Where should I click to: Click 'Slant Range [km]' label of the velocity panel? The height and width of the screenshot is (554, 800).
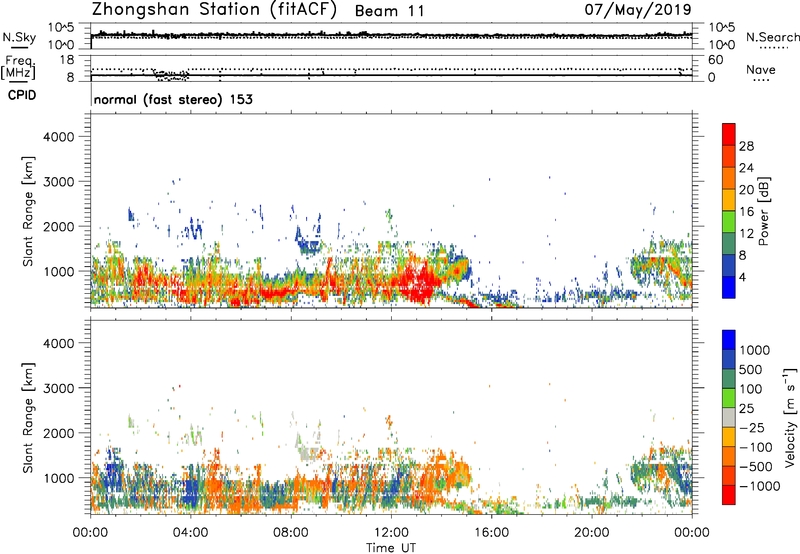click(x=28, y=418)
